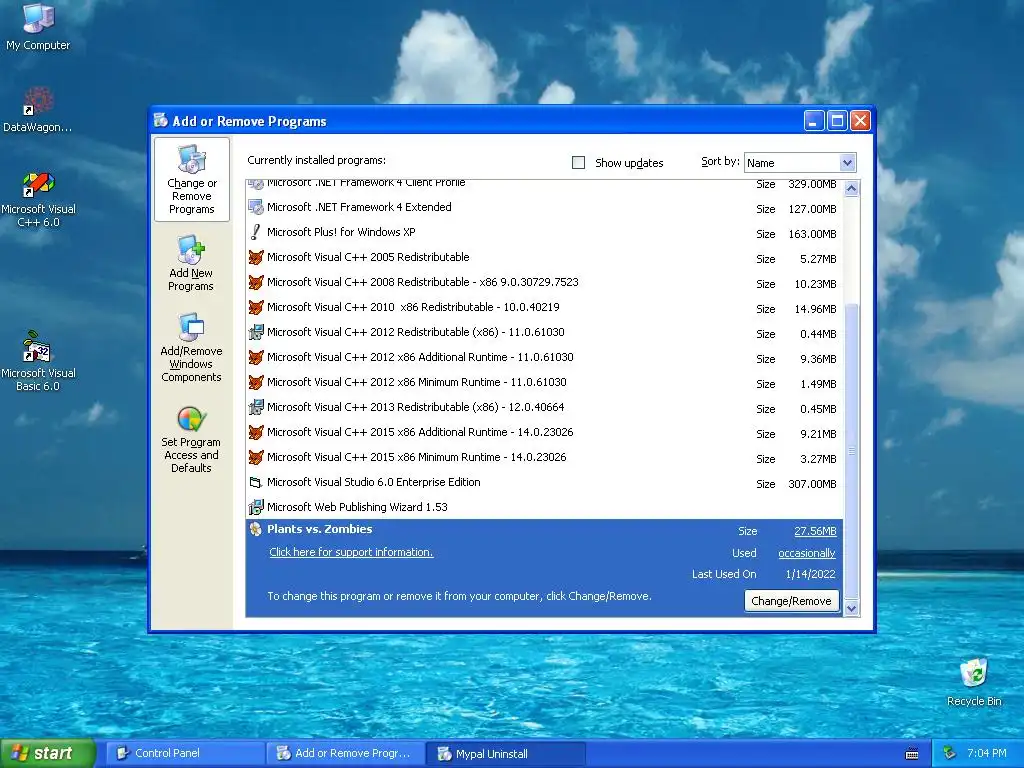Open the Recycle Bin icon
The width and height of the screenshot is (1024, 768).
tap(974, 682)
